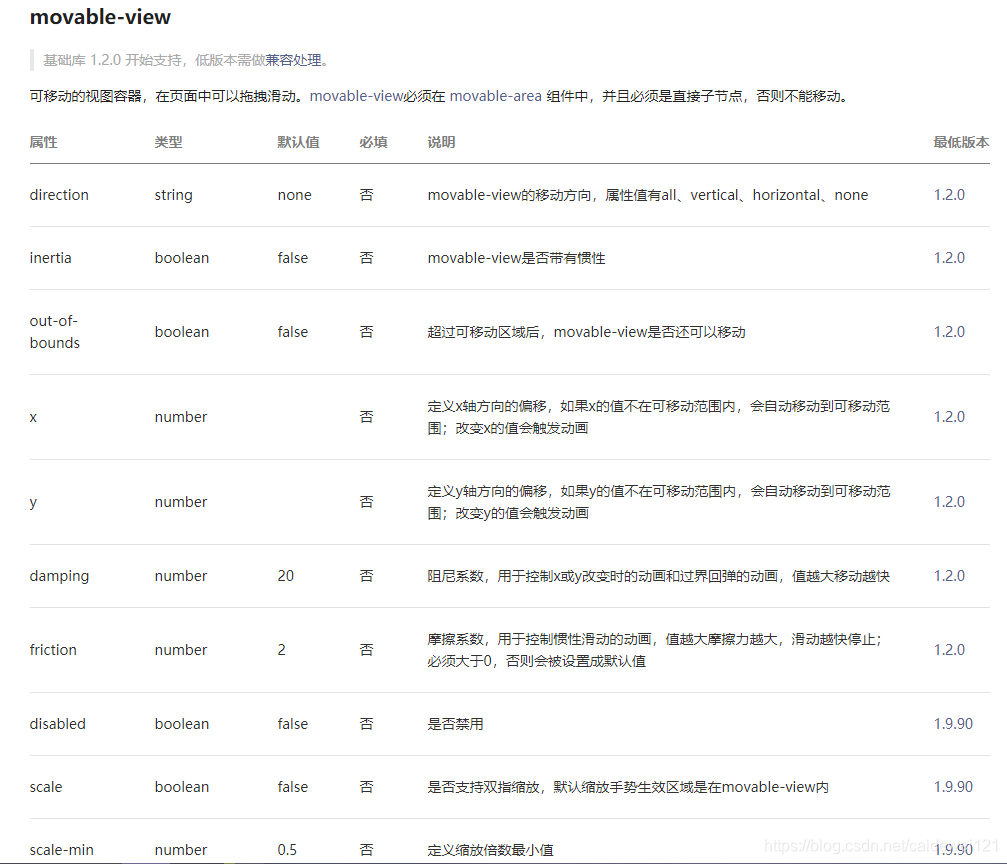This screenshot has height=864, width=1007.
Task: Click the x offset description text
Action: click(x=659, y=417)
